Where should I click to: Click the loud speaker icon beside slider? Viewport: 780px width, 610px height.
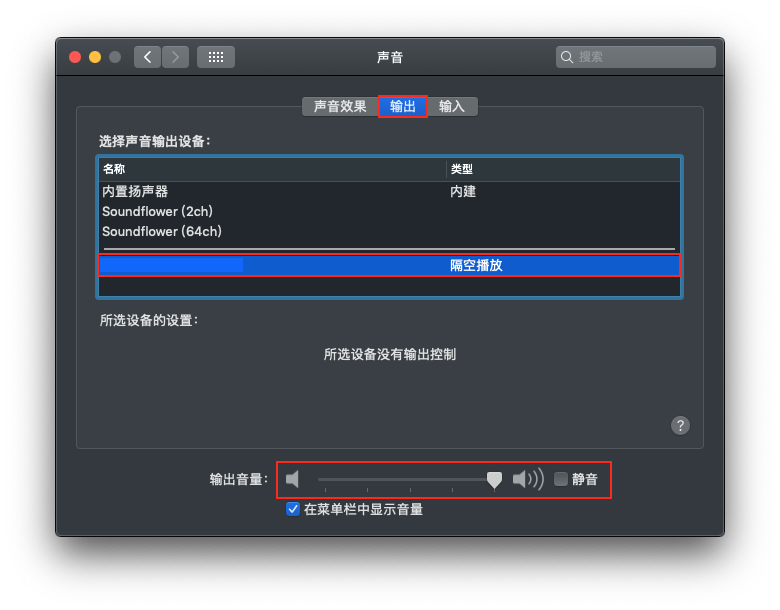[527, 480]
